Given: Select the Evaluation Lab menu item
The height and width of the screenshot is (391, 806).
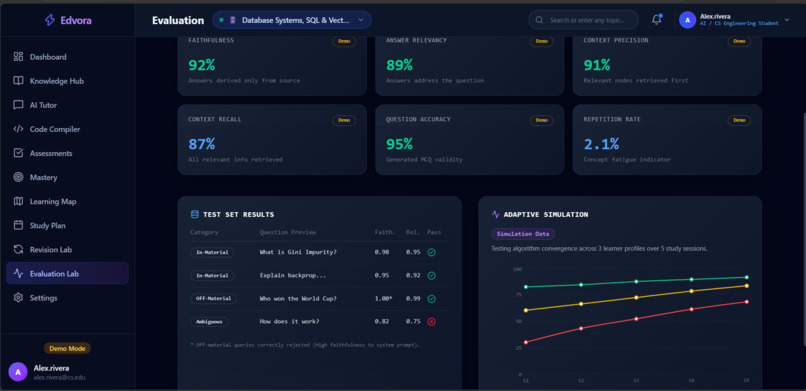Looking at the screenshot, I should point(67,273).
